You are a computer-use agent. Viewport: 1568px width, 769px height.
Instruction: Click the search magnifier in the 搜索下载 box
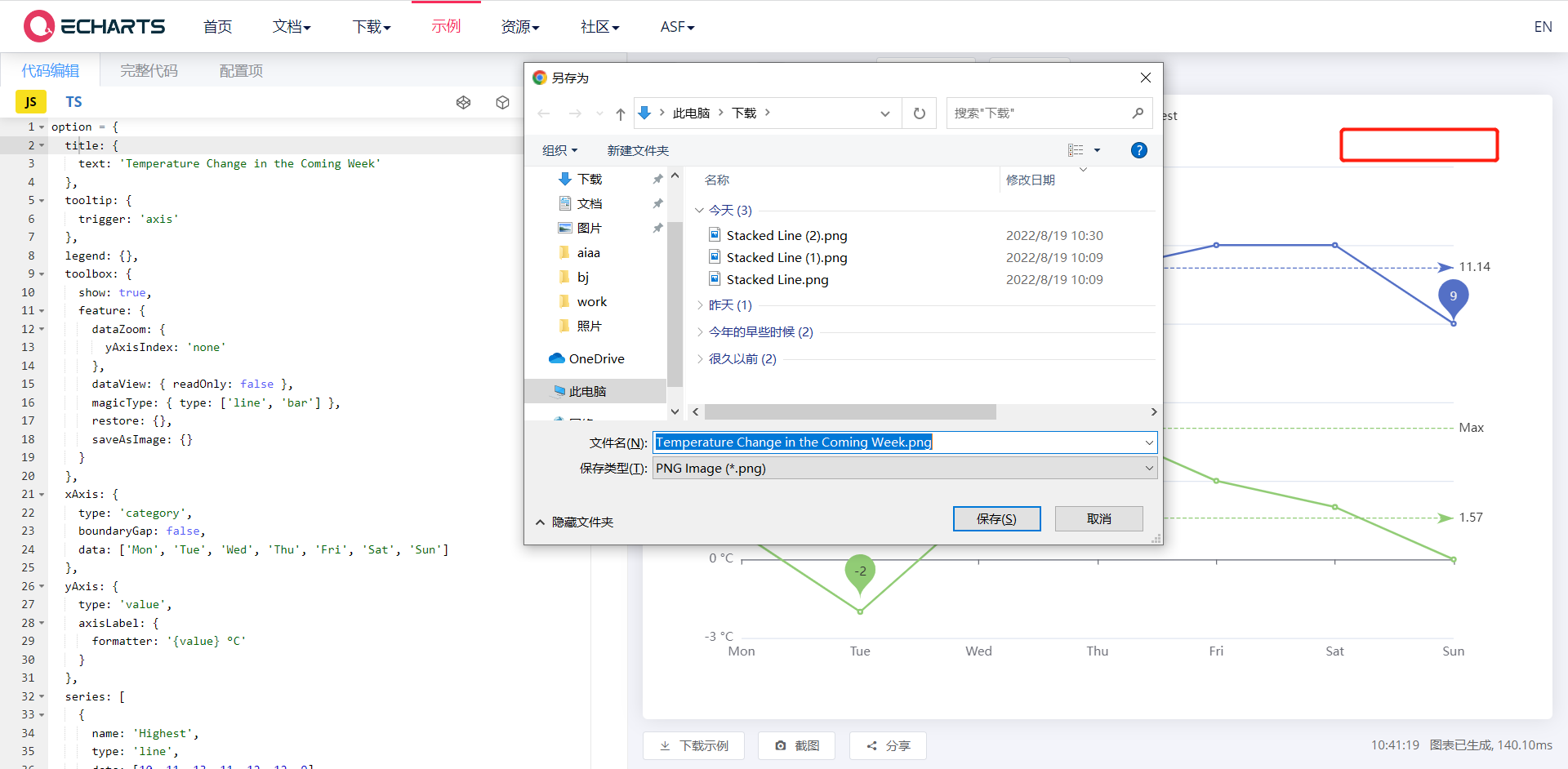(1138, 113)
